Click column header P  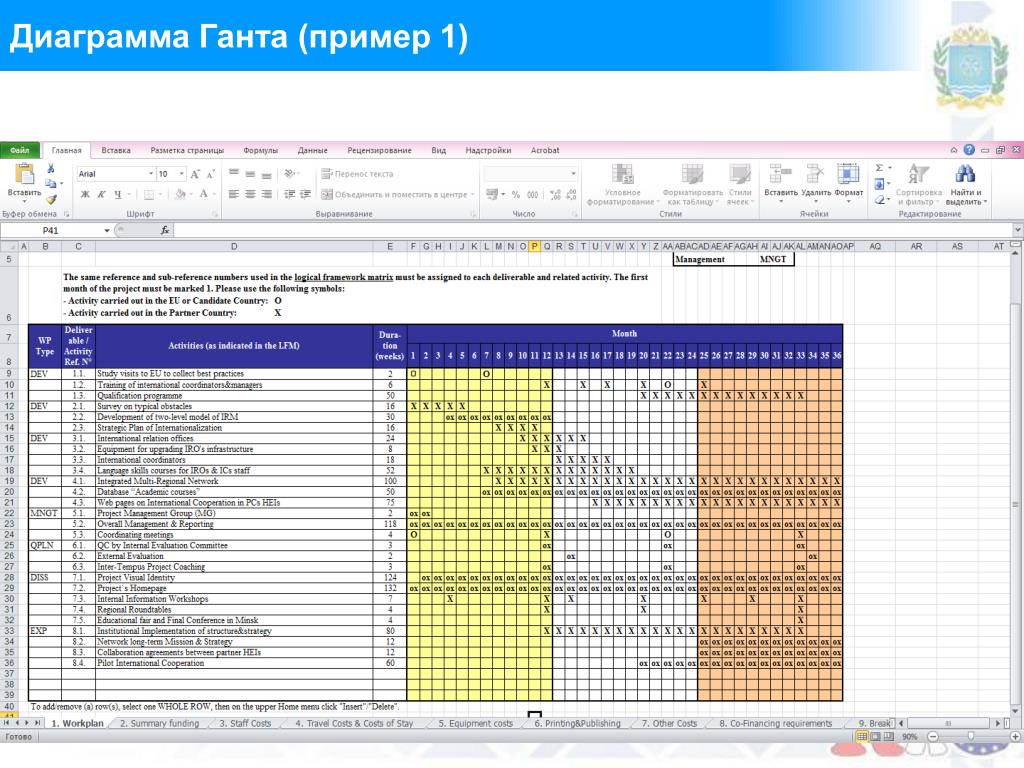pyautogui.click(x=534, y=246)
